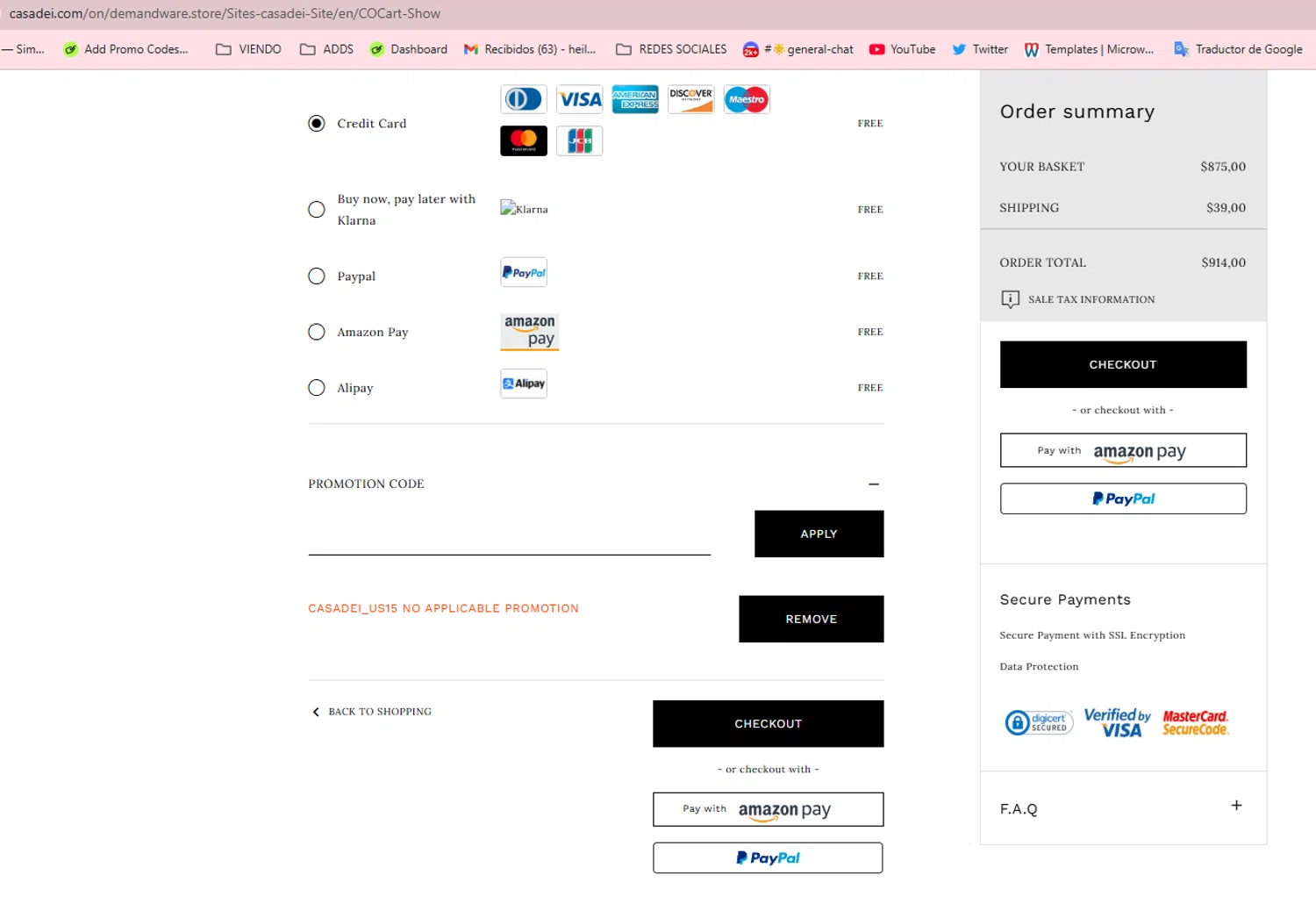Open the REDES SOCIALES bookmarks folder
This screenshot has width=1316, height=918.
pos(671,49)
